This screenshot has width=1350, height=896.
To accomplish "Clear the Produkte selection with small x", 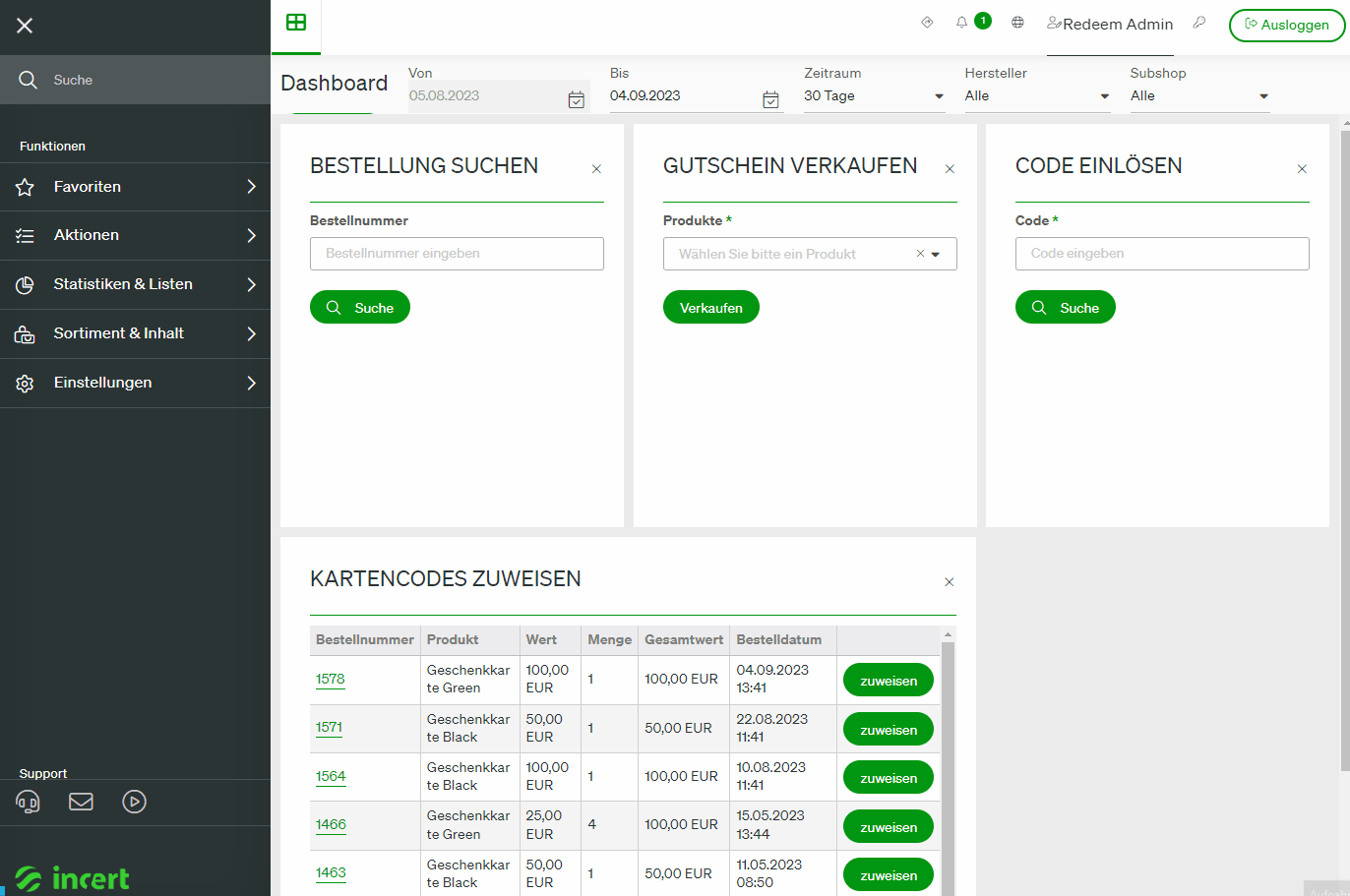I will coord(920,254).
